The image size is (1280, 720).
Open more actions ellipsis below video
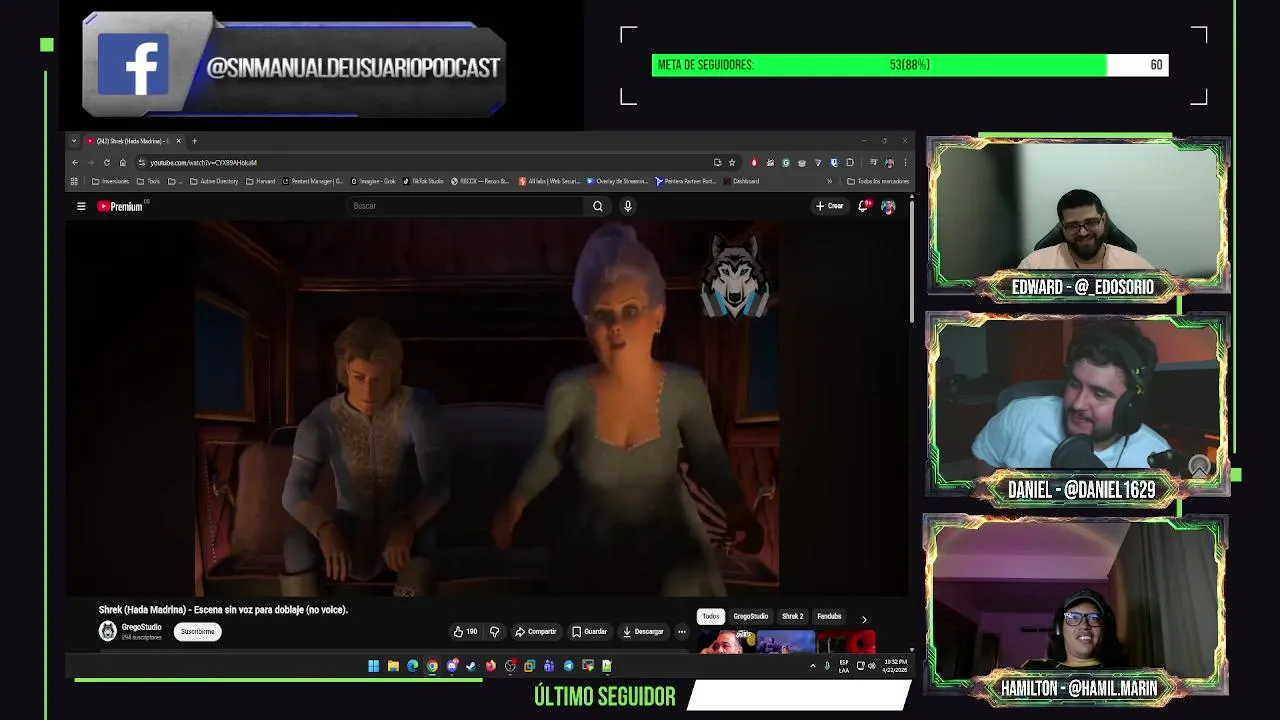pyautogui.click(x=682, y=632)
